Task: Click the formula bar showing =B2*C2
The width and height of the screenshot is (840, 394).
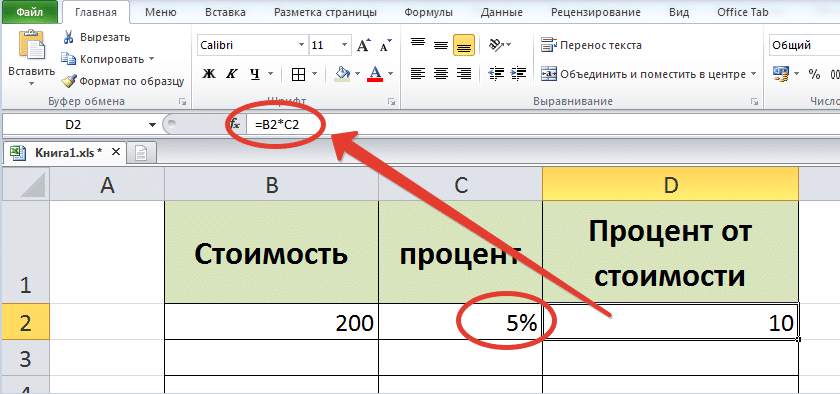Action: click(x=542, y=125)
